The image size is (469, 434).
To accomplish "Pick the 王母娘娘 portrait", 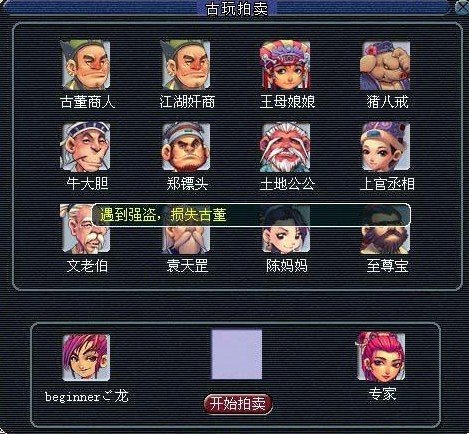I will (286, 65).
